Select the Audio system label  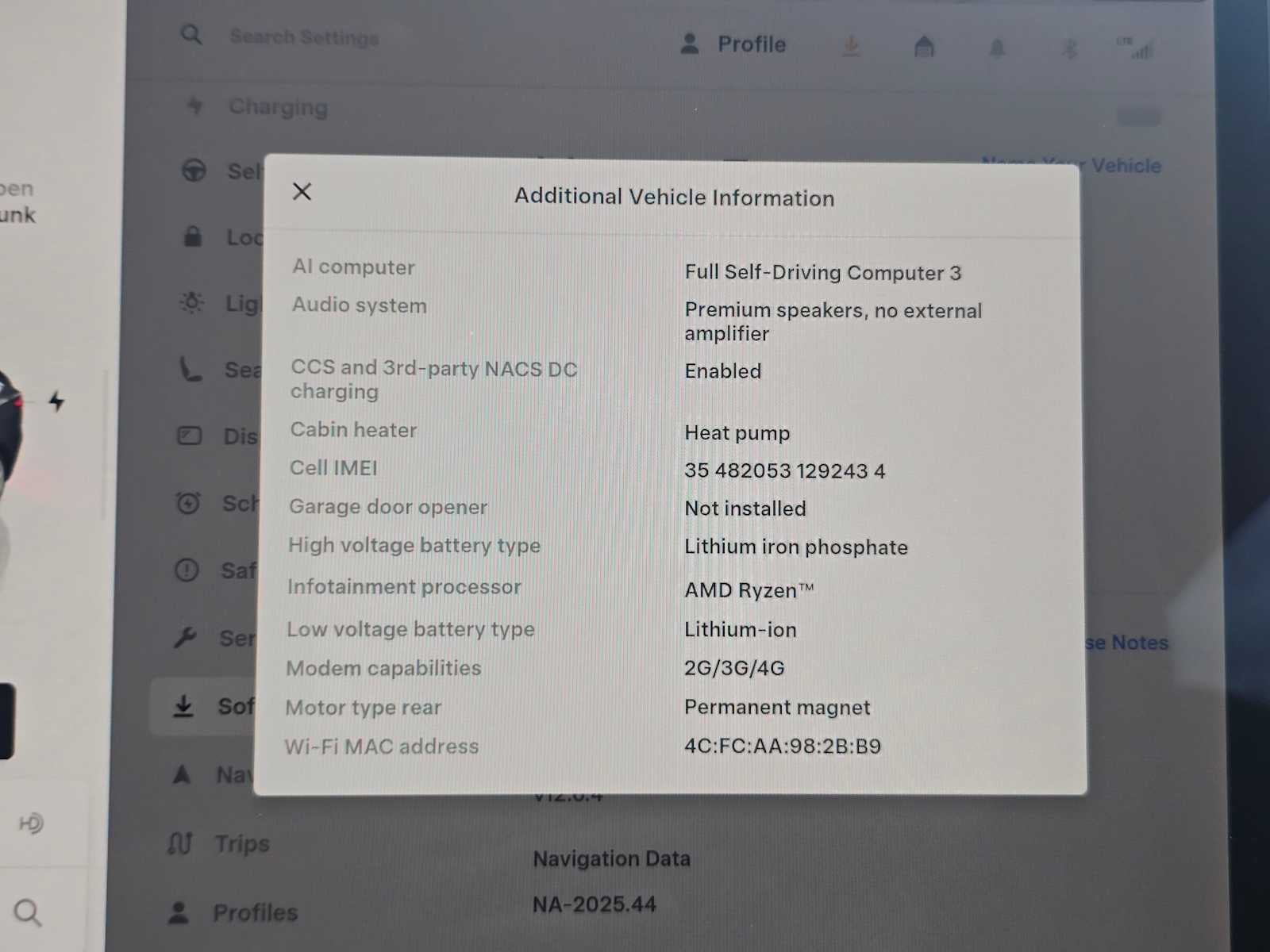click(x=359, y=305)
